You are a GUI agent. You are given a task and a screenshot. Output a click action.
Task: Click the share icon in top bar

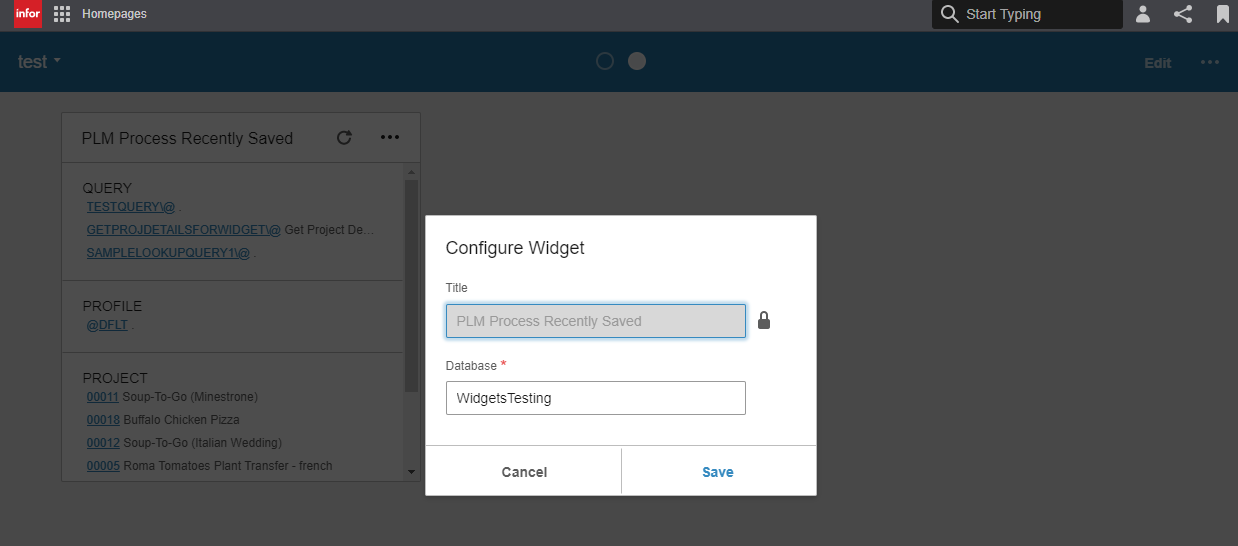pos(1183,14)
